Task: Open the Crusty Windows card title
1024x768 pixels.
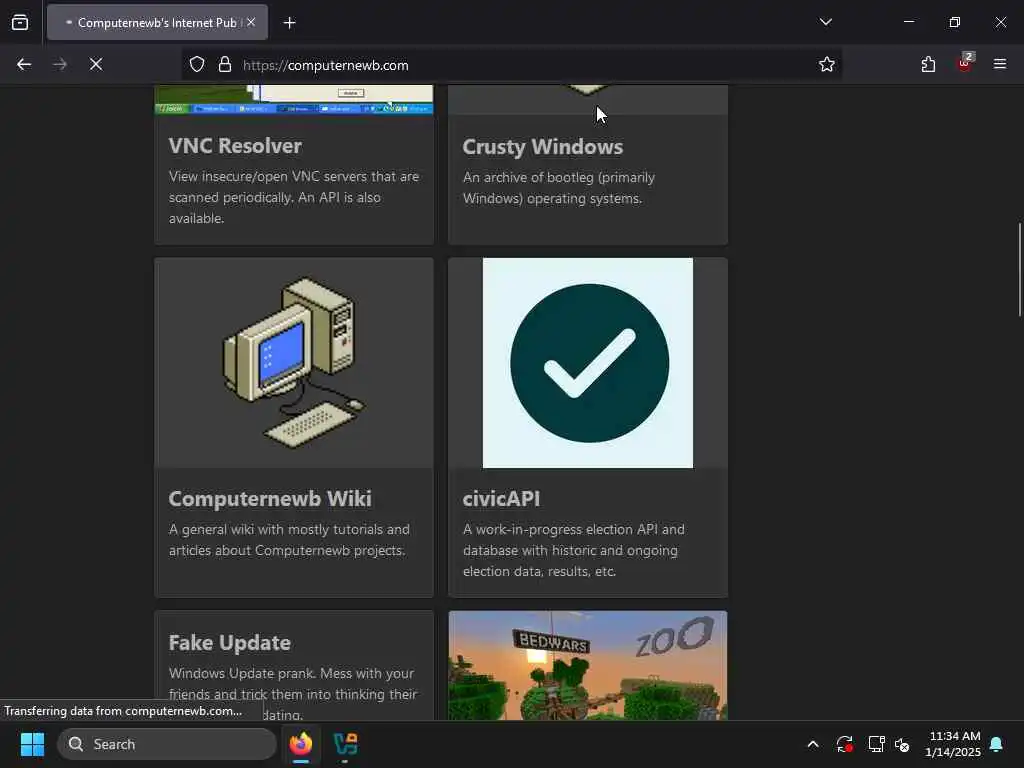Action: click(543, 147)
